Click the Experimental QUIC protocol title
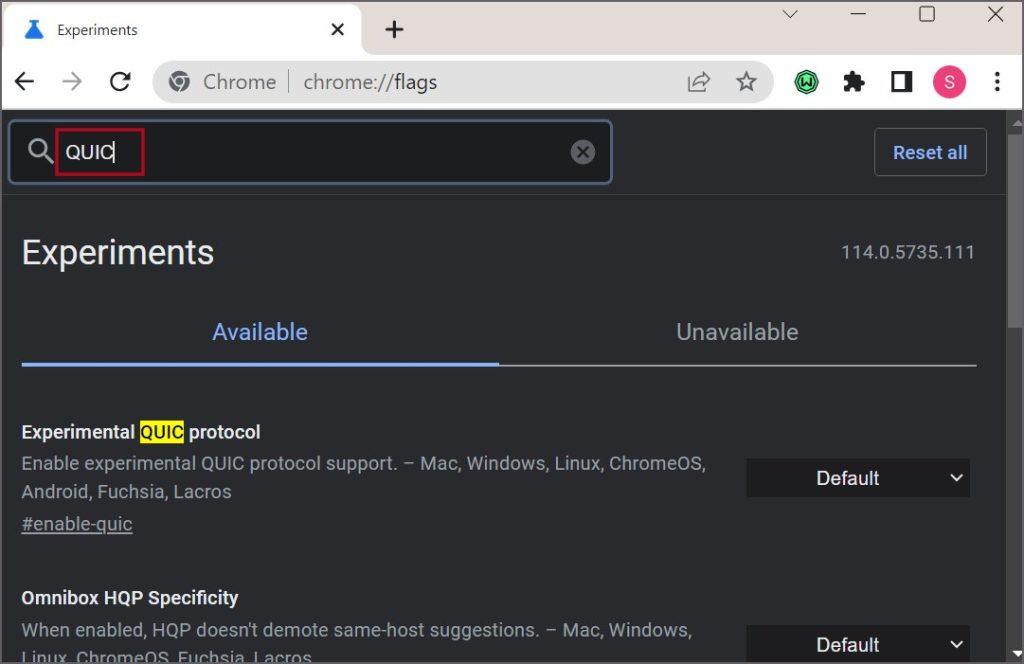 141,432
